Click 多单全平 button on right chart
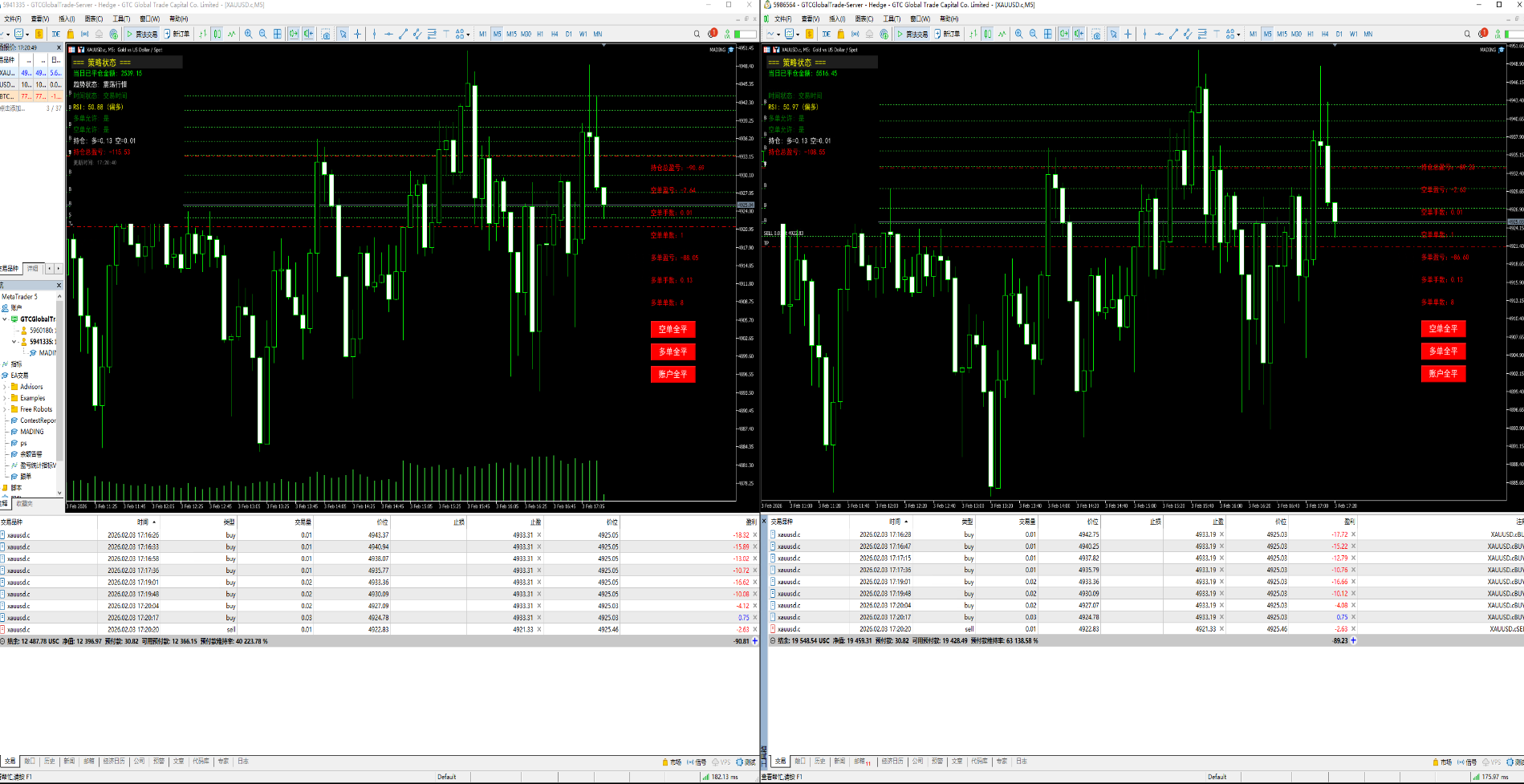 (x=1443, y=351)
